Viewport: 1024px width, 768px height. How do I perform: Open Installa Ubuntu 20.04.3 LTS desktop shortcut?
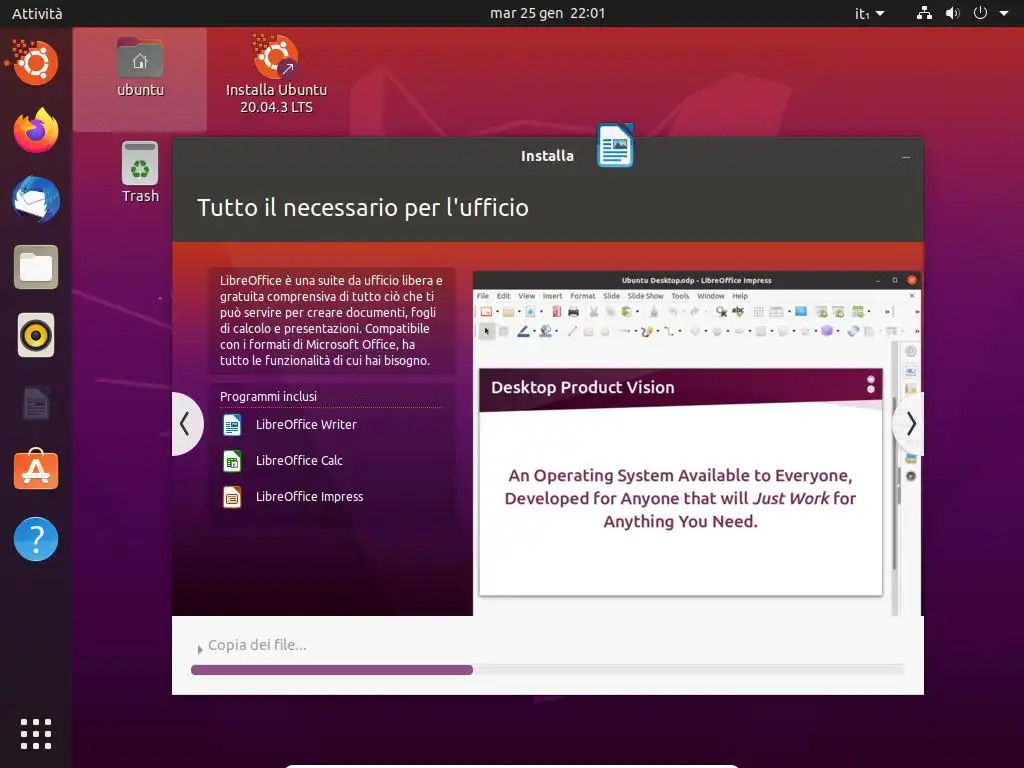point(276,74)
